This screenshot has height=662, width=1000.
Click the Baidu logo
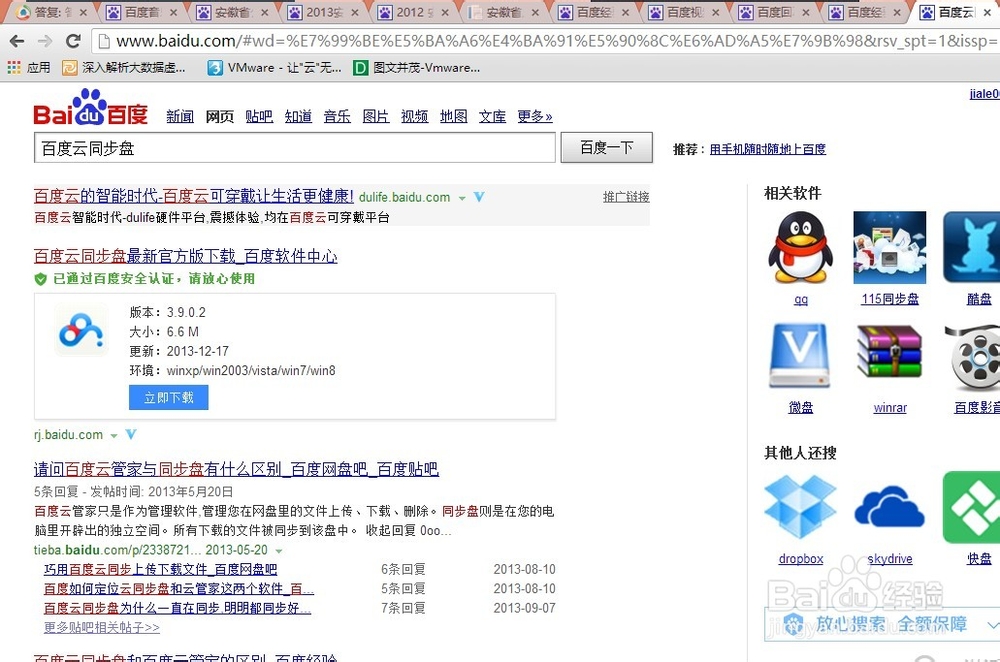coord(91,108)
